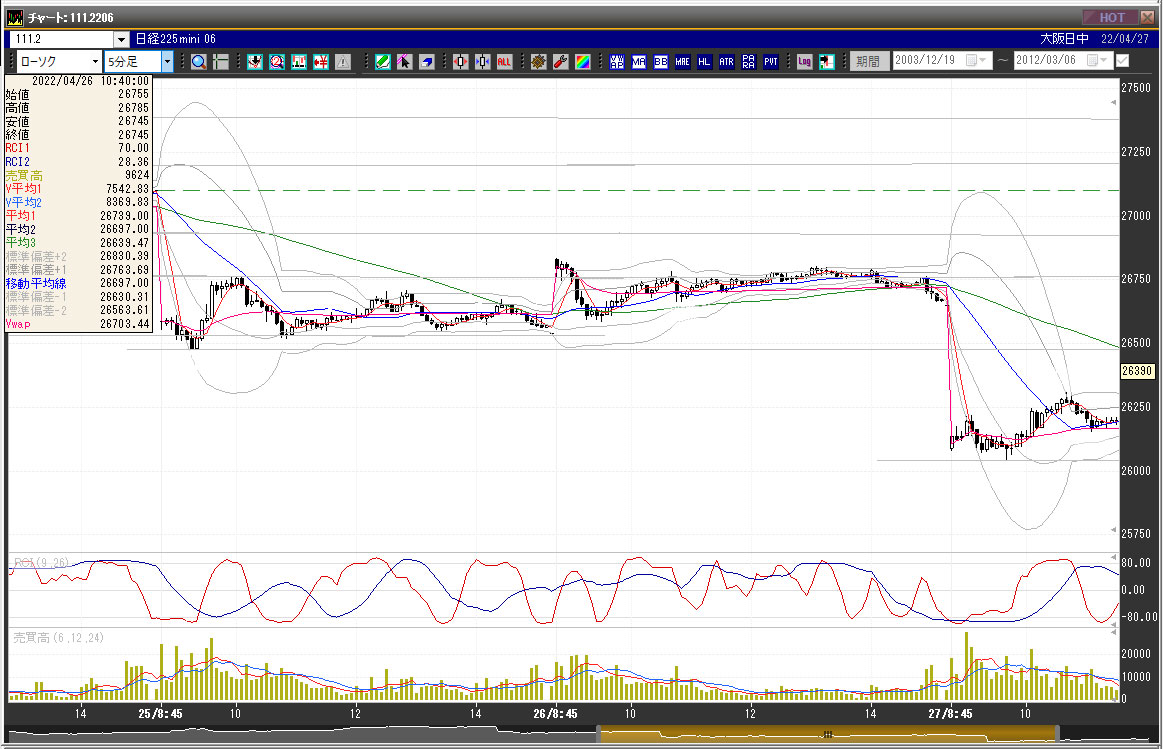Toggle the crosshair cursor tool icon
This screenshot has width=1163, height=749.
[x=221, y=62]
